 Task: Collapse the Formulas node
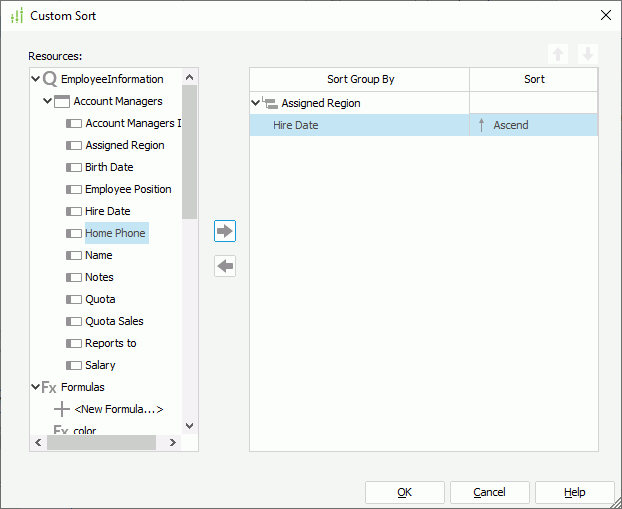click(36, 387)
